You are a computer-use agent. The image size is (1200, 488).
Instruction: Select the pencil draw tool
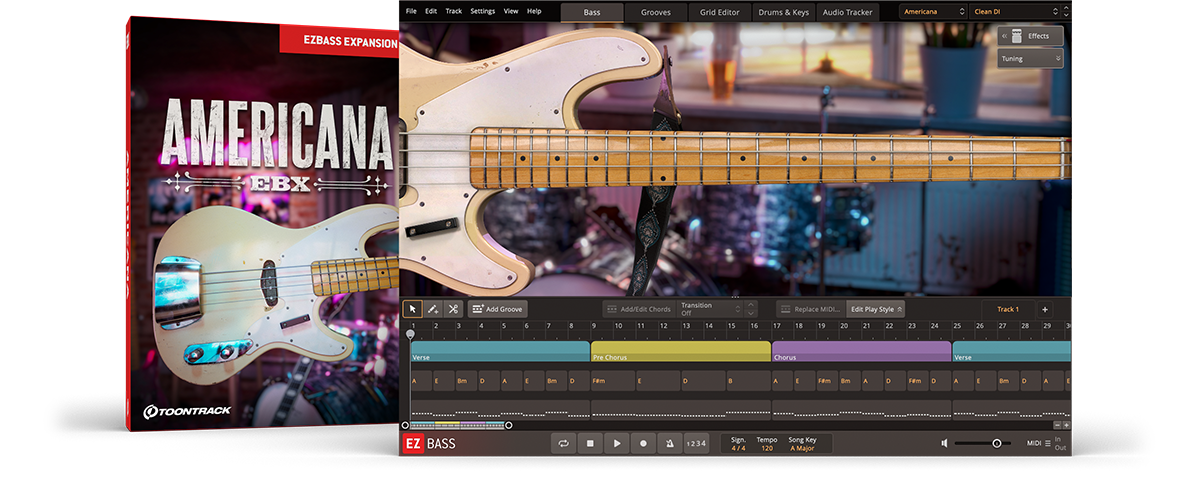(x=432, y=309)
